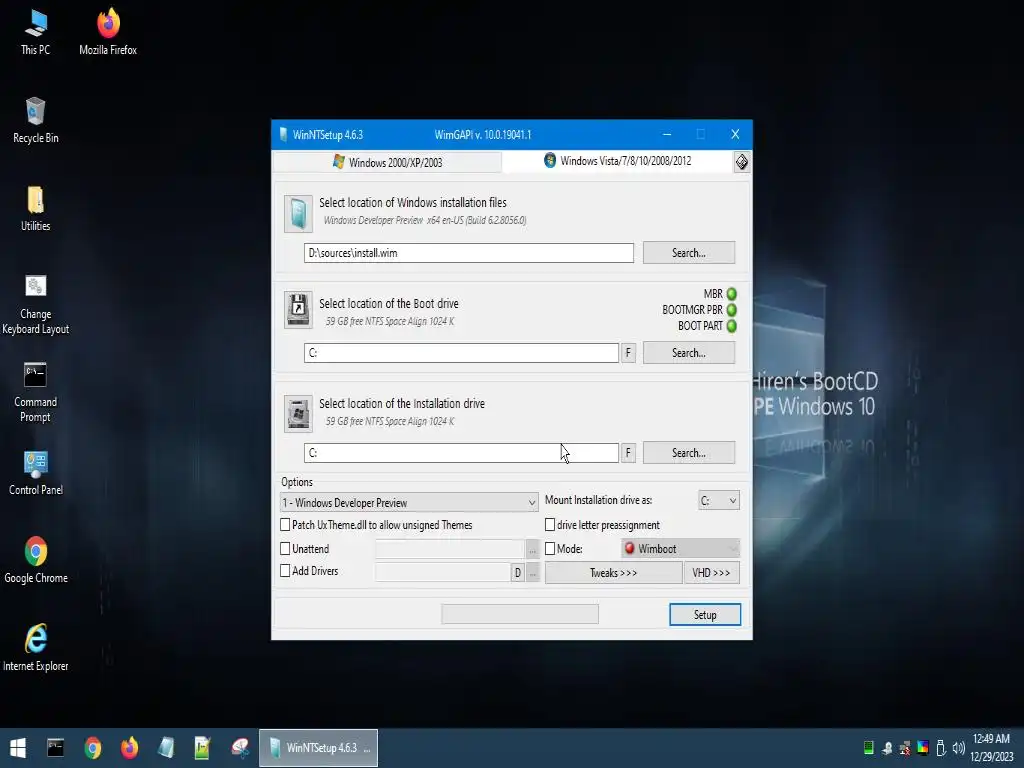Click the Boot drive C: input field
The image size is (1024, 768).
(461, 353)
